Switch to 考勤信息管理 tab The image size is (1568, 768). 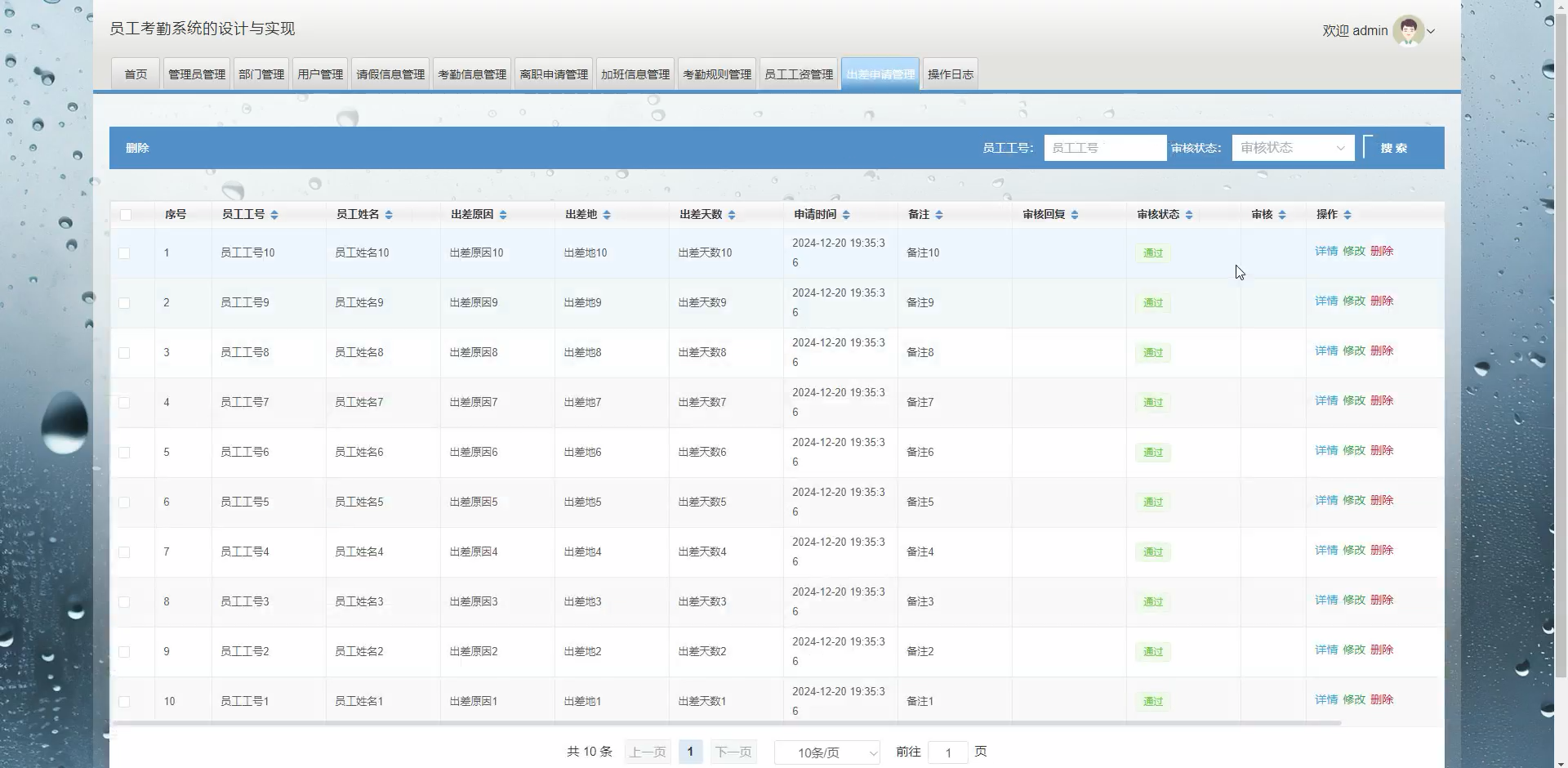pos(472,74)
